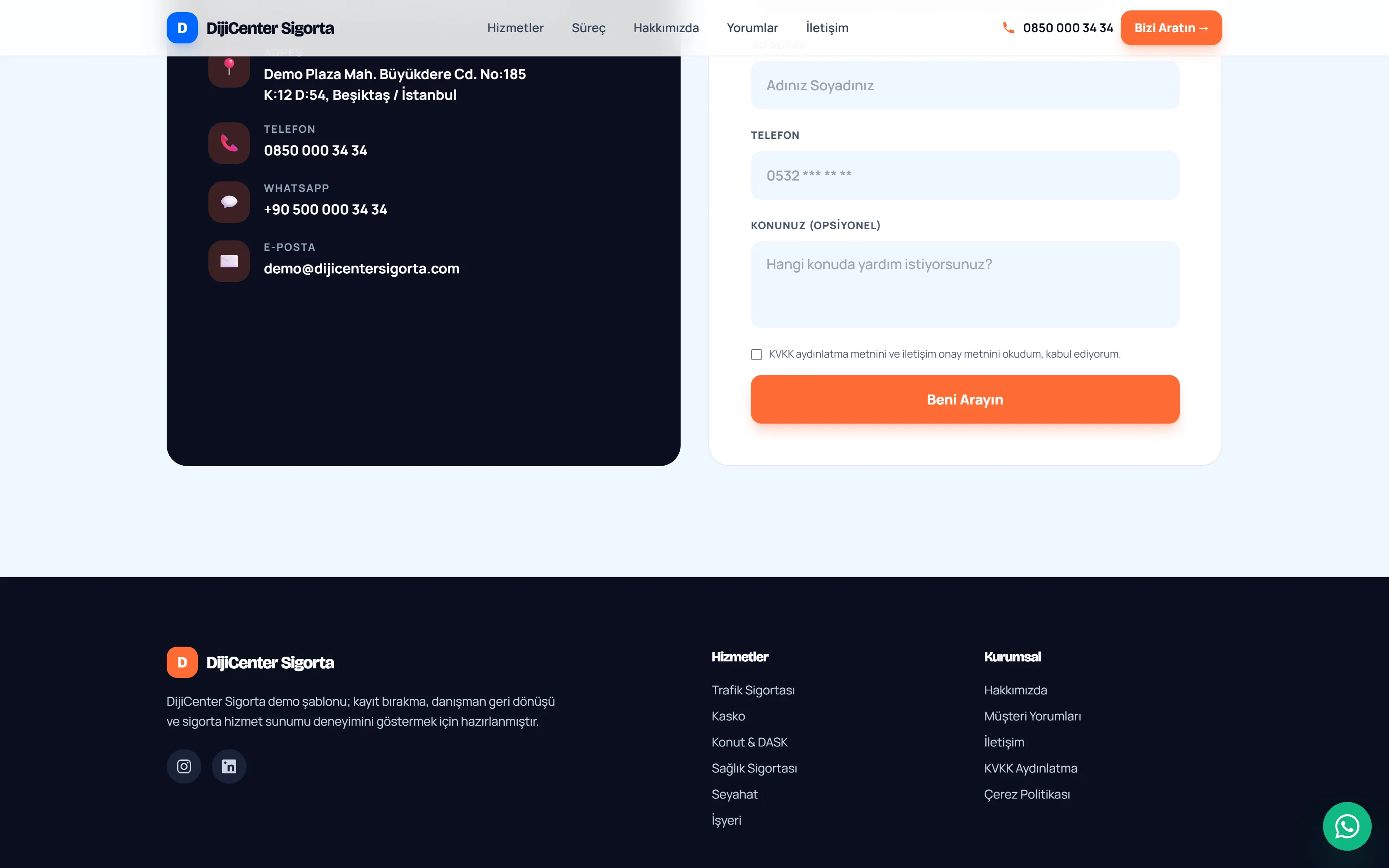Click the WhatsApp speech bubble icon
Screen dimensions: 1389x868
click(229, 202)
